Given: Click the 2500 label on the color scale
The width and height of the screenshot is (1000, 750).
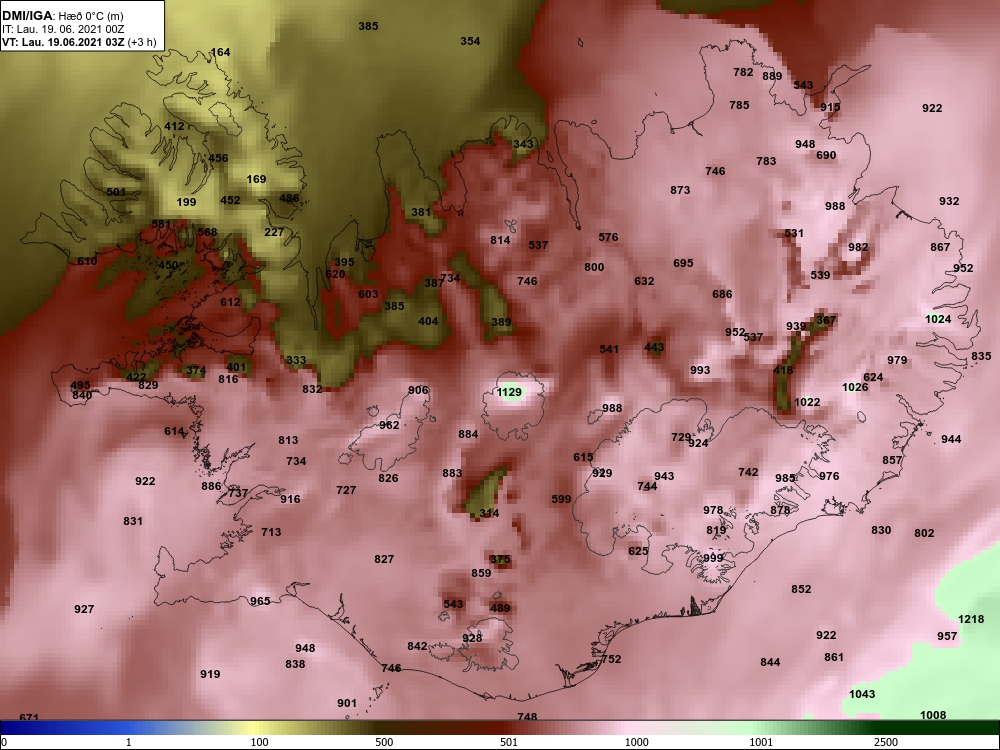Looking at the screenshot, I should [x=886, y=742].
